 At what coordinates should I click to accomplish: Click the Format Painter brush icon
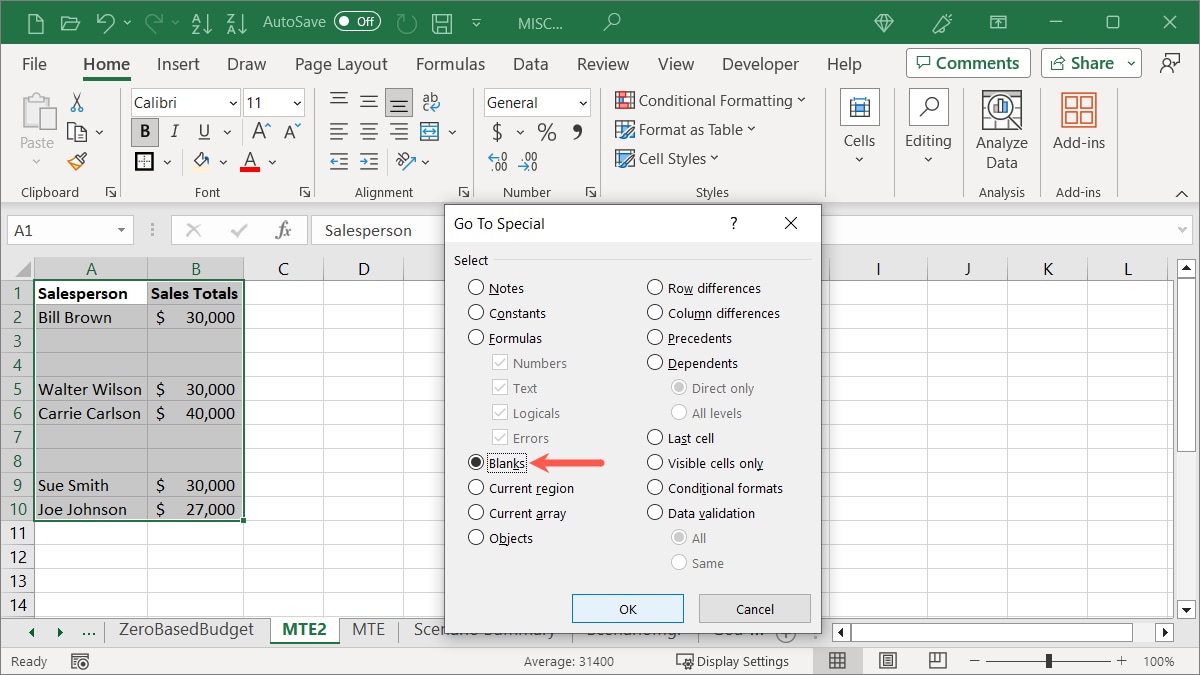click(77, 161)
